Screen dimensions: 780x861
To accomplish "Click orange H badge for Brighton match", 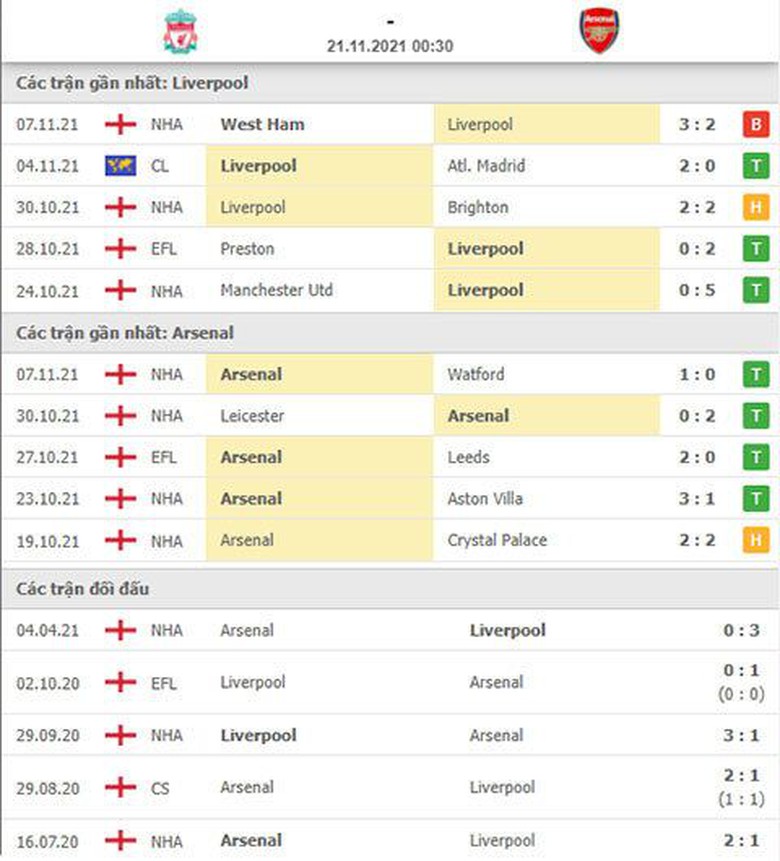I will (755, 208).
